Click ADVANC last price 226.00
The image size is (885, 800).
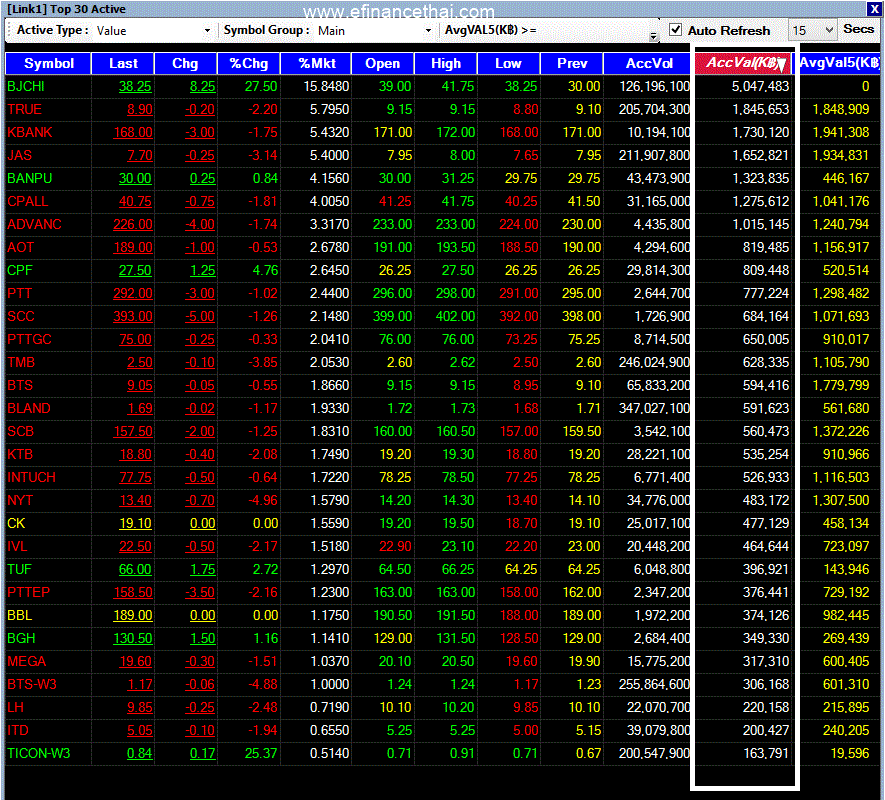(133, 224)
